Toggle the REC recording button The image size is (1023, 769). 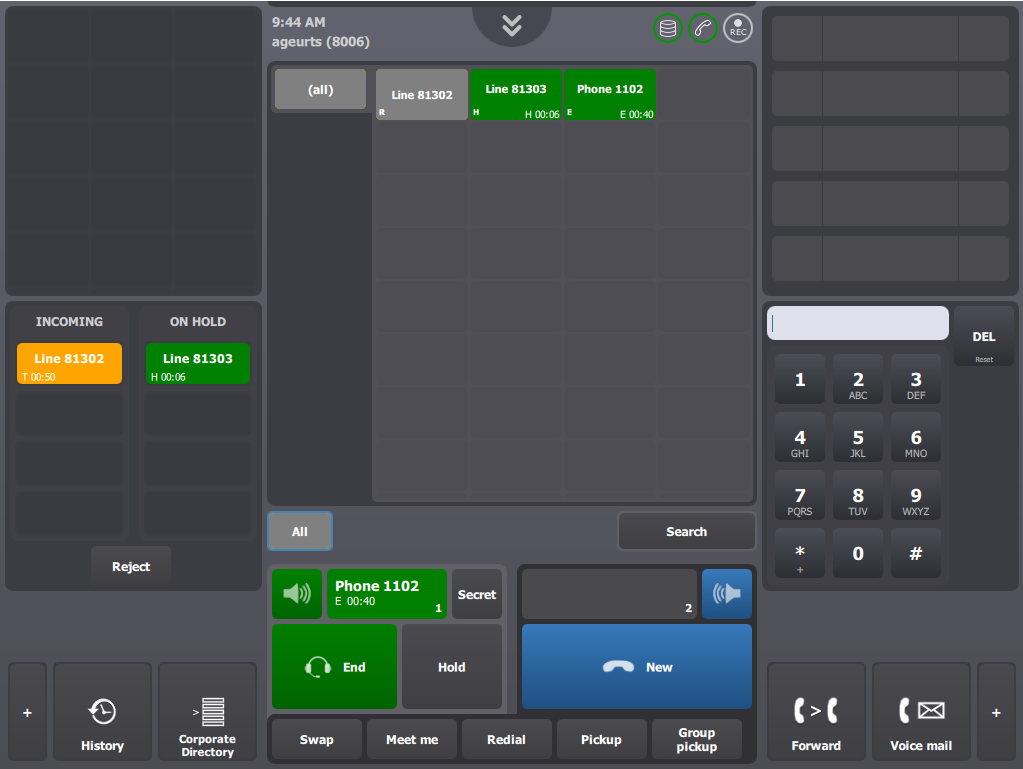click(738, 29)
